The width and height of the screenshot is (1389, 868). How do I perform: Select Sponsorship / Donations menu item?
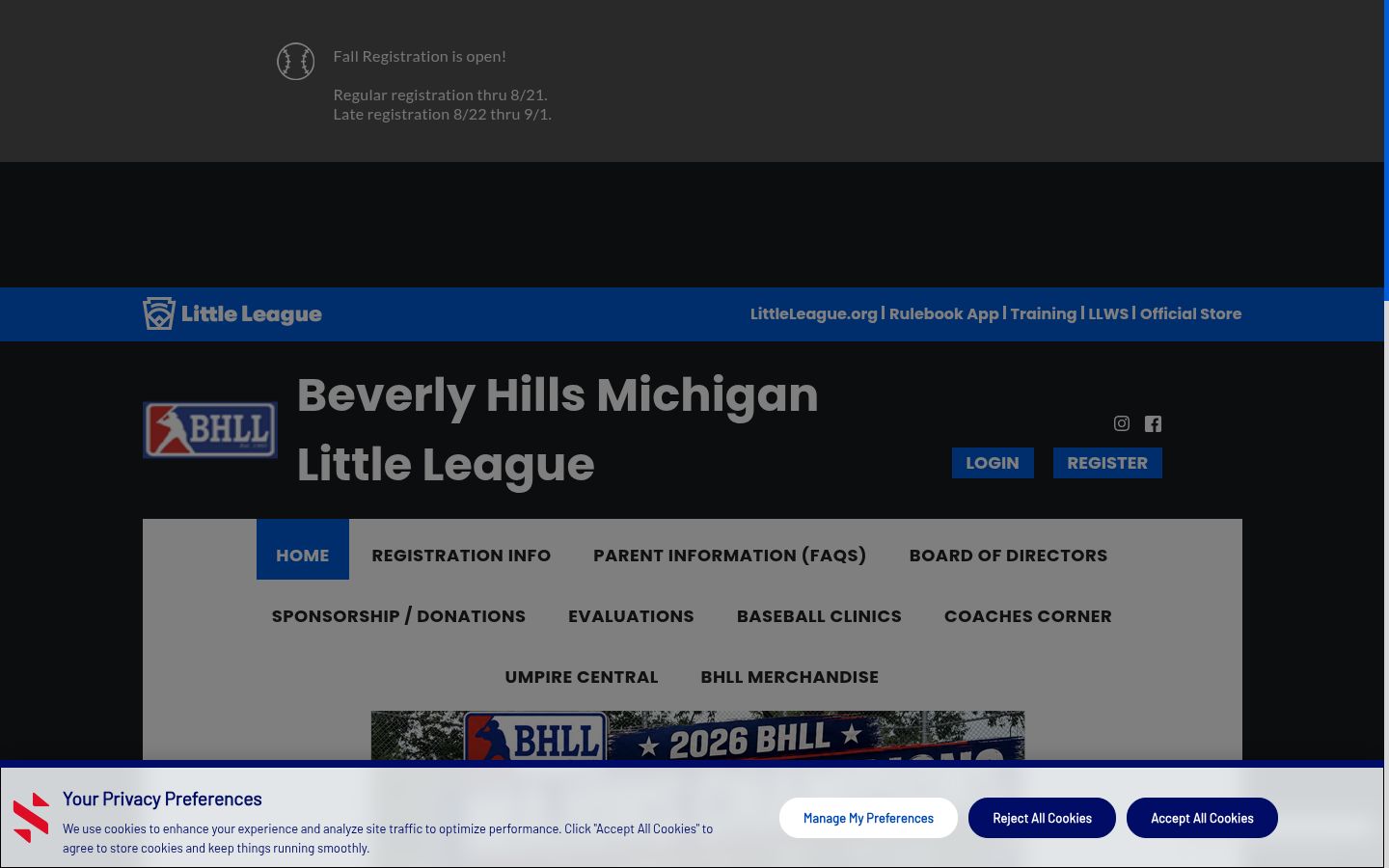[398, 615]
